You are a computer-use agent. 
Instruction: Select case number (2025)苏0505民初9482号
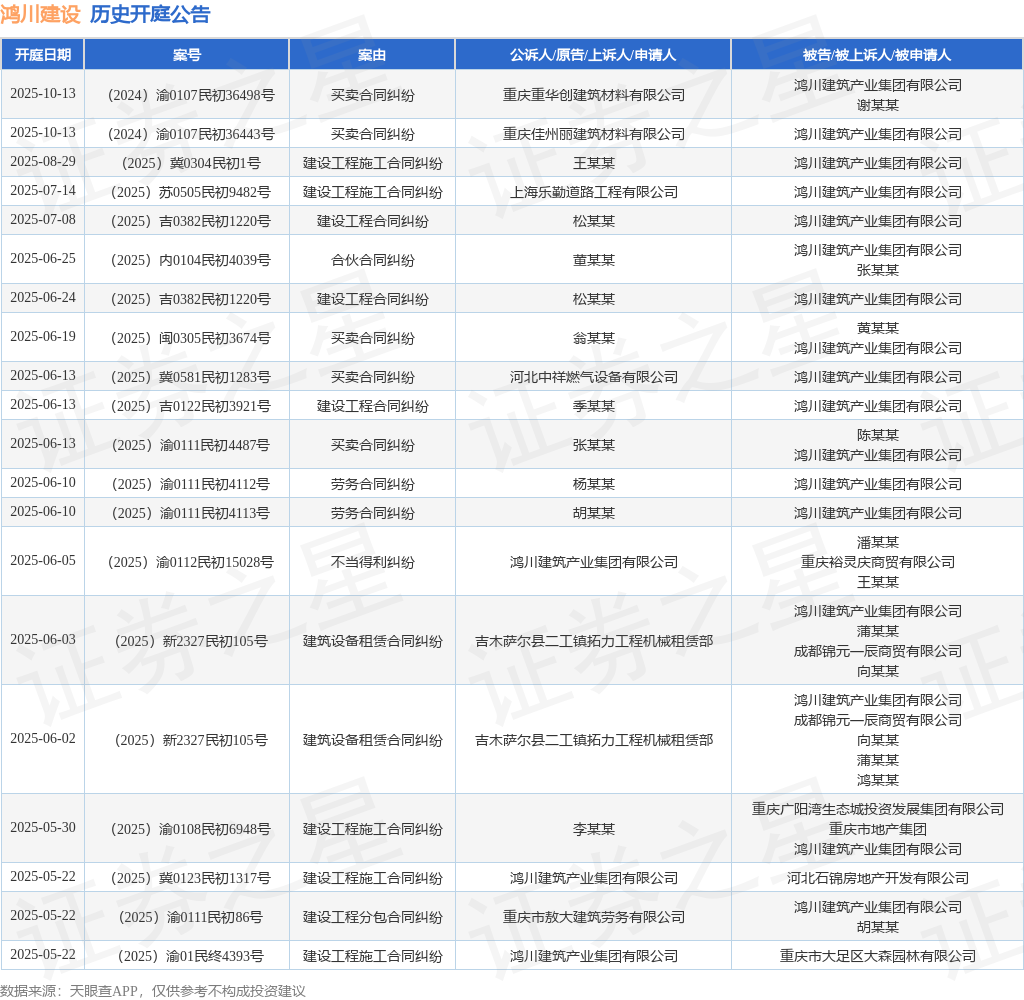point(191,192)
